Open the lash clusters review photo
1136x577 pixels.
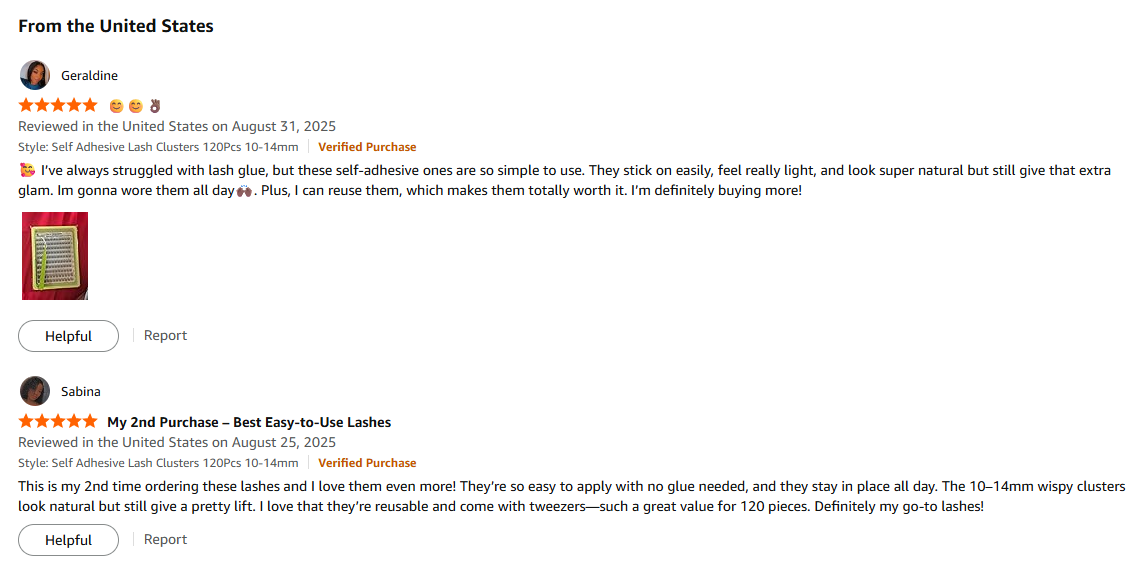coord(55,256)
